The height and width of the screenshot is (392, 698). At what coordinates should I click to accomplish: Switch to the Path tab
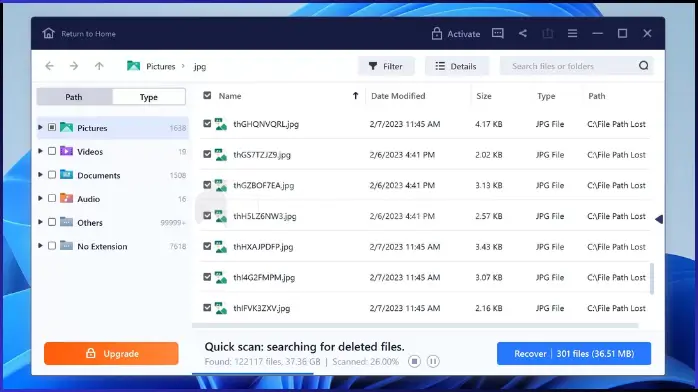(74, 97)
